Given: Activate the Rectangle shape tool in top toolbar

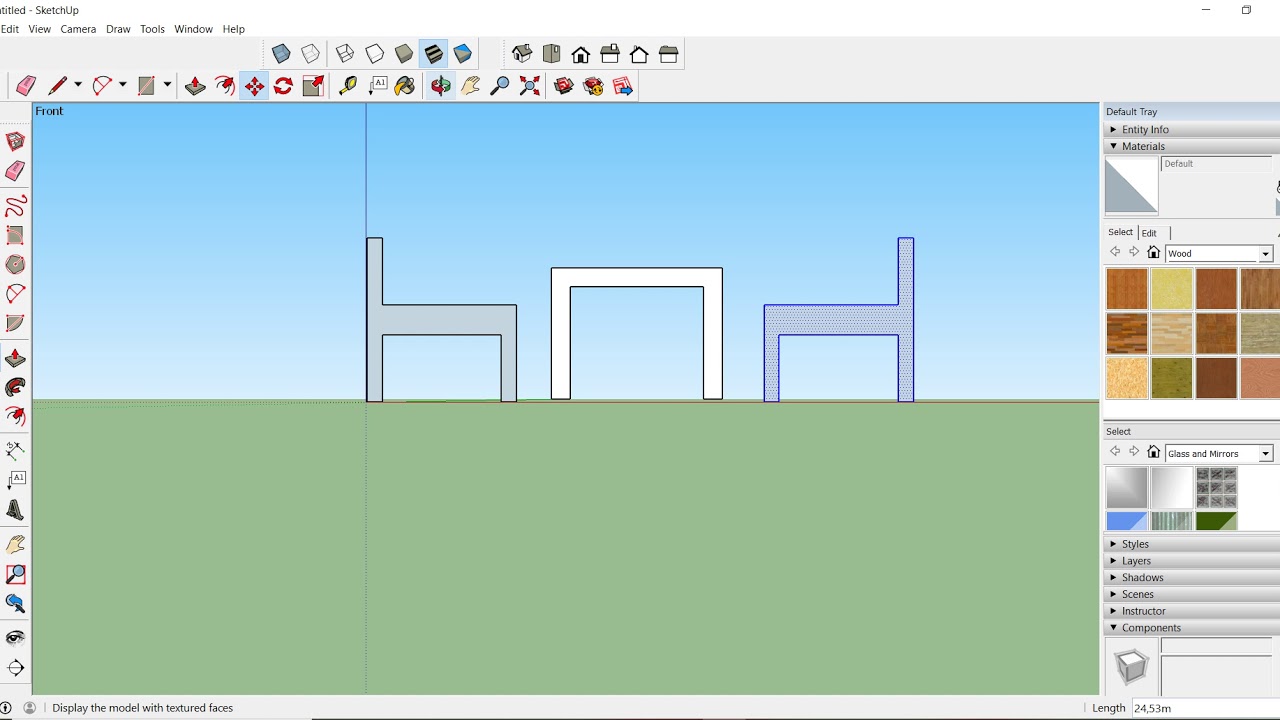Looking at the screenshot, I should [147, 86].
